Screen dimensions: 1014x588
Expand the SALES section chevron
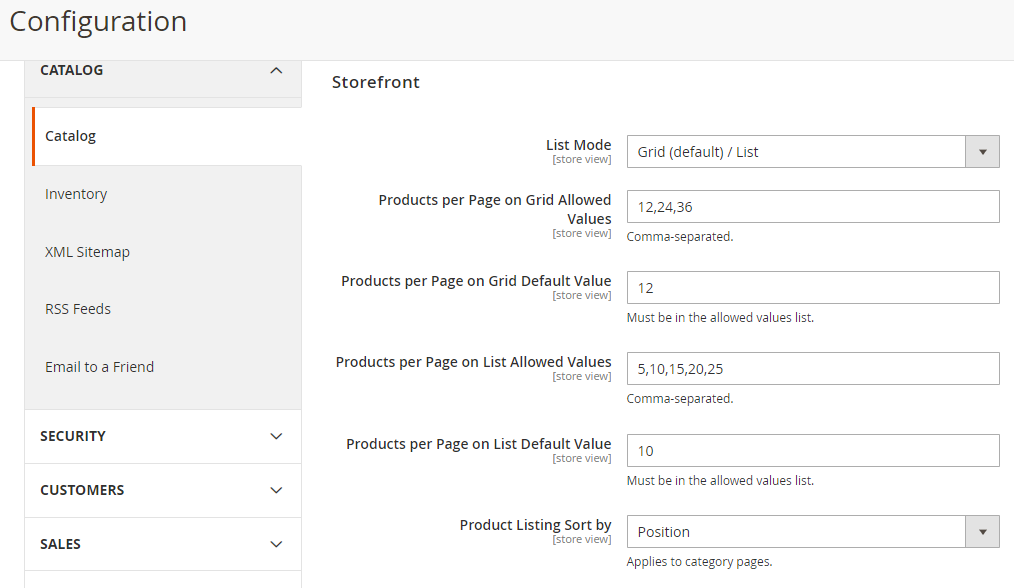click(277, 545)
